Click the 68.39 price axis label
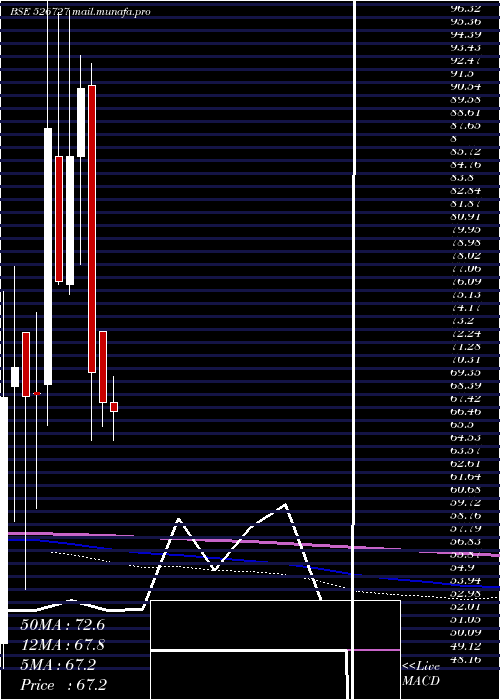 (x=465, y=386)
